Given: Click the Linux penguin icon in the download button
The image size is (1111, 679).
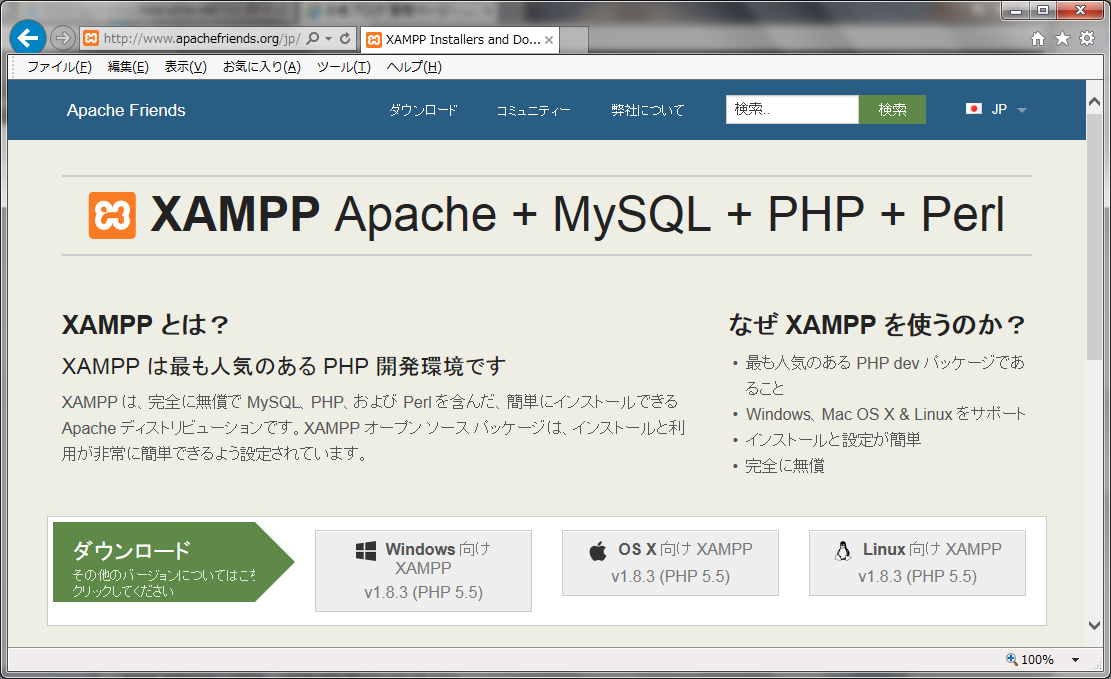Looking at the screenshot, I should (842, 551).
